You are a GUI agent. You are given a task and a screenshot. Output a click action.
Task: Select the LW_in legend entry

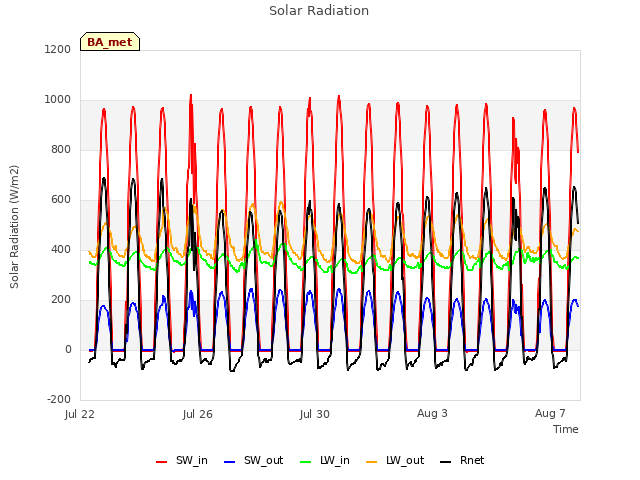click(325, 460)
